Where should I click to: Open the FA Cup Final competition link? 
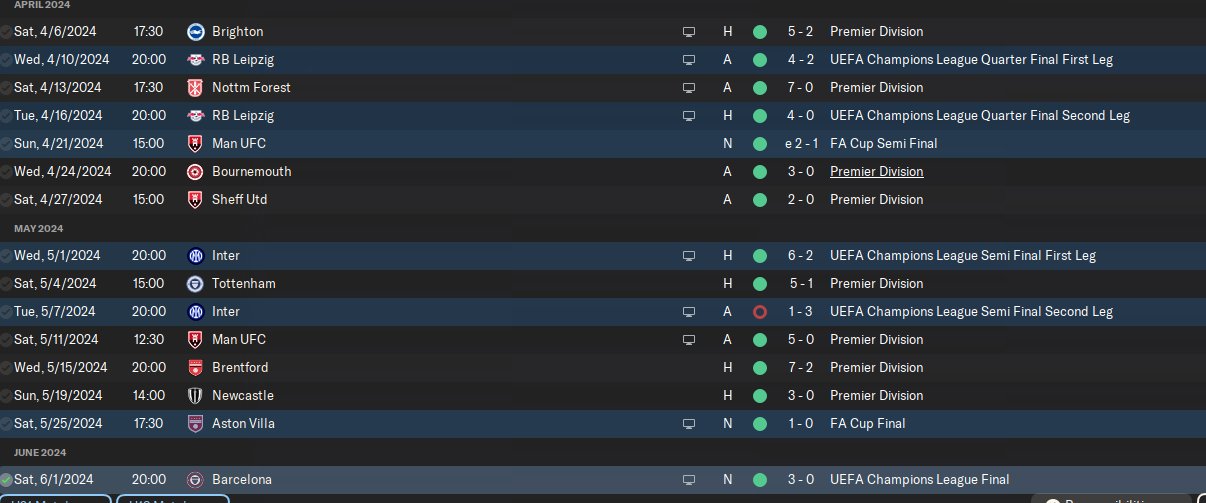(867, 424)
